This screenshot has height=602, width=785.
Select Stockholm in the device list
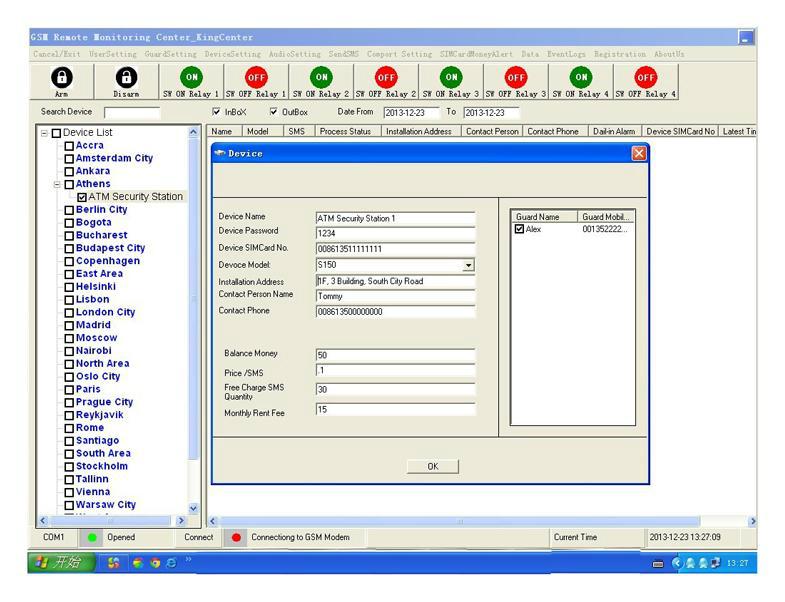102,466
